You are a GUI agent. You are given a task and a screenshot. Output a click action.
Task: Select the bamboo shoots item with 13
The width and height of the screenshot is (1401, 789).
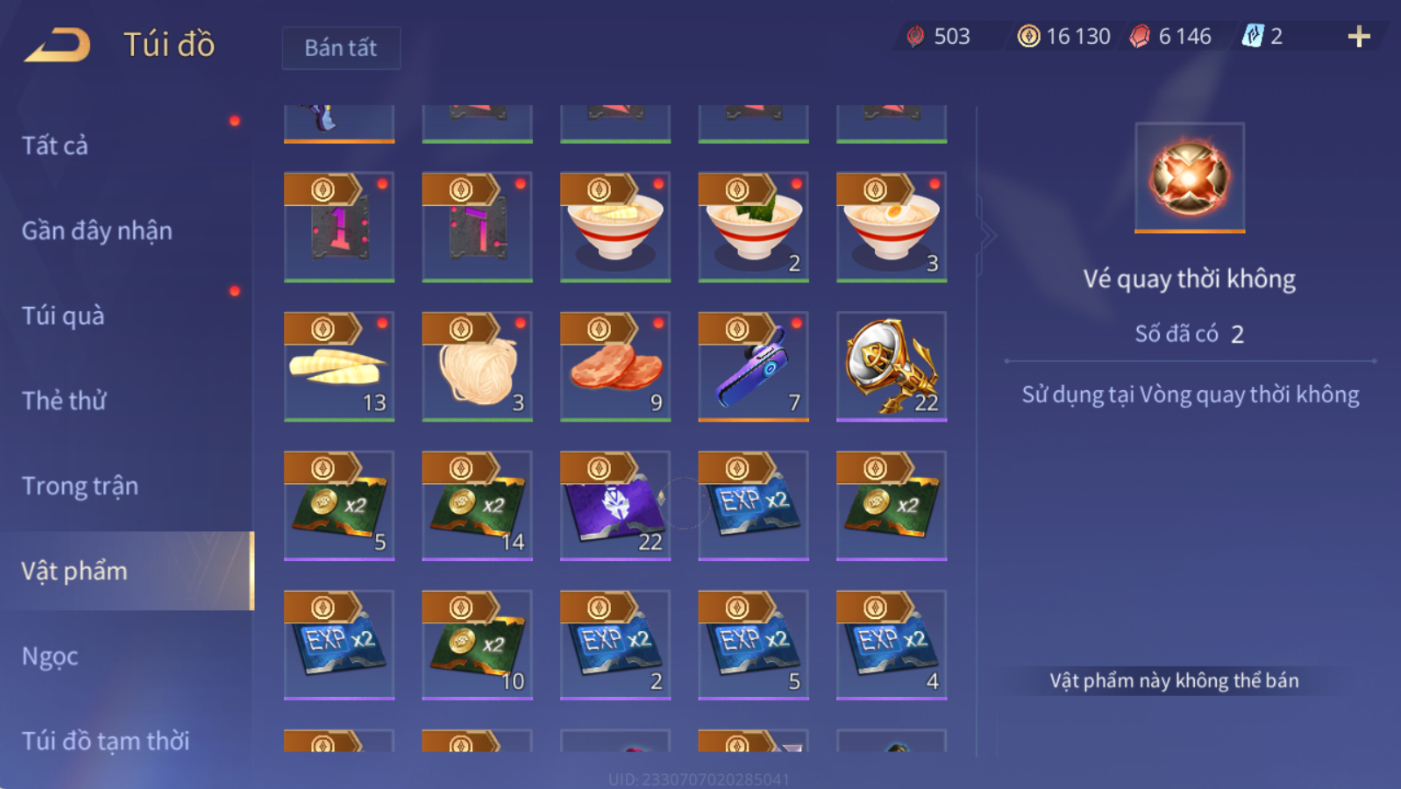[339, 366]
